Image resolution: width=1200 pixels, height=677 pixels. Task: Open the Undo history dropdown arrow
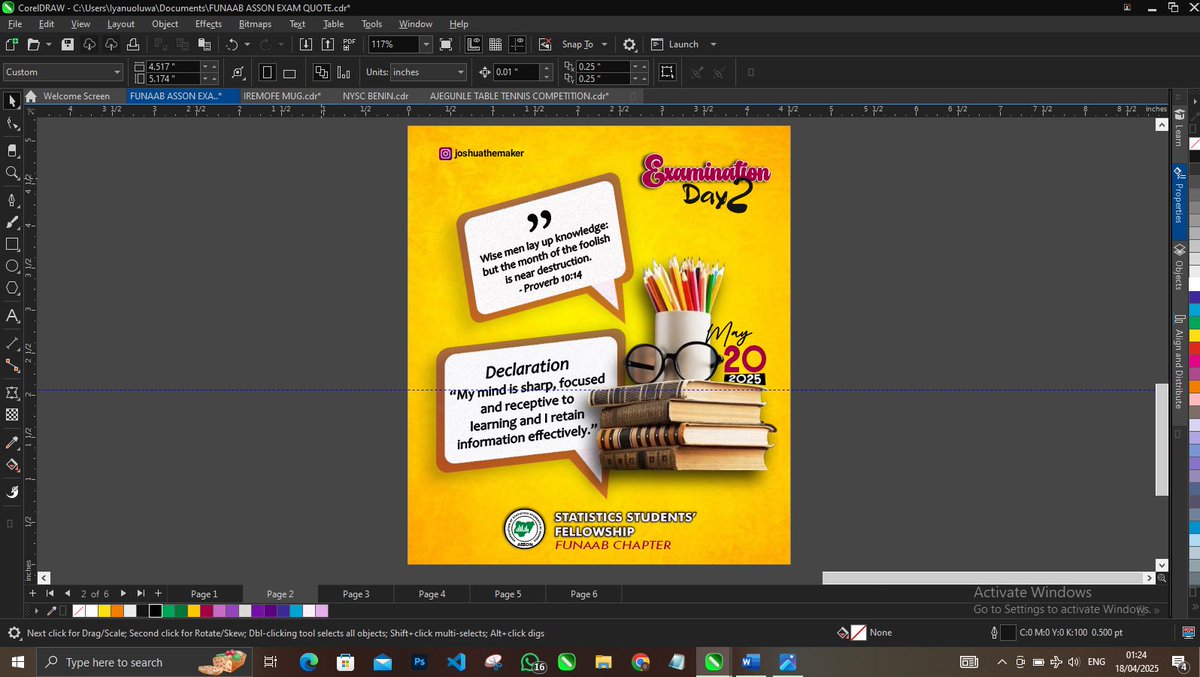[245, 44]
